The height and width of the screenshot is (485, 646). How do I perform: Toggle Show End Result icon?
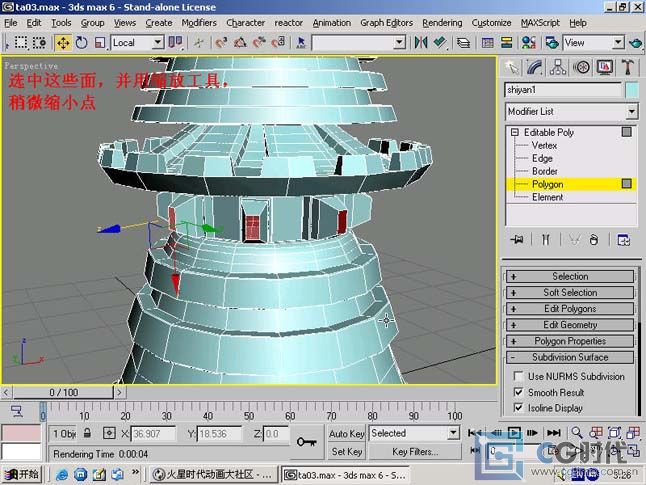(x=545, y=239)
